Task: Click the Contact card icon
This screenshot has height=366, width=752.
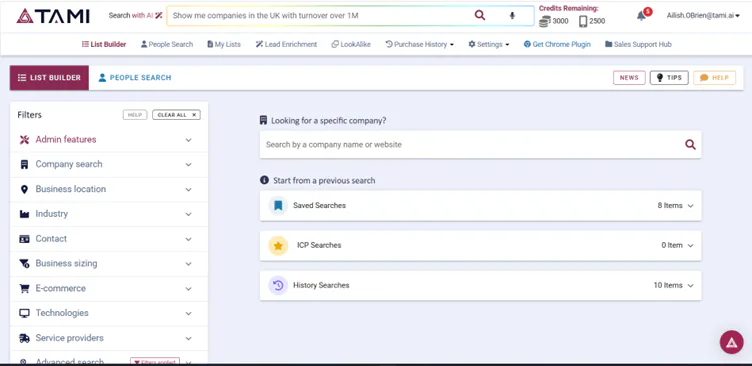Action: (24, 239)
